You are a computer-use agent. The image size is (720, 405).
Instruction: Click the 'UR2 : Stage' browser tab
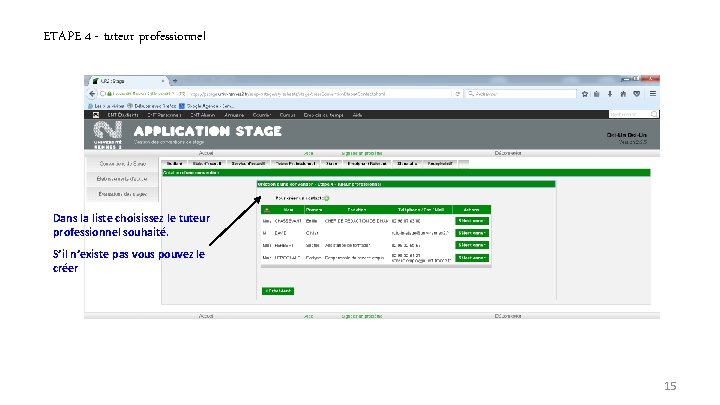click(128, 81)
